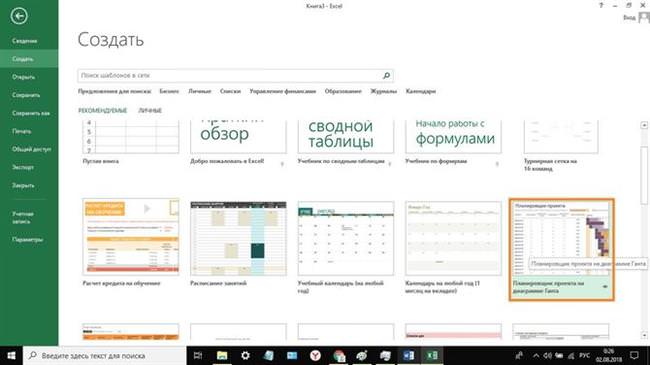Pin the formulas tutorial template
The height and width of the screenshot is (365, 650).
click(497, 164)
